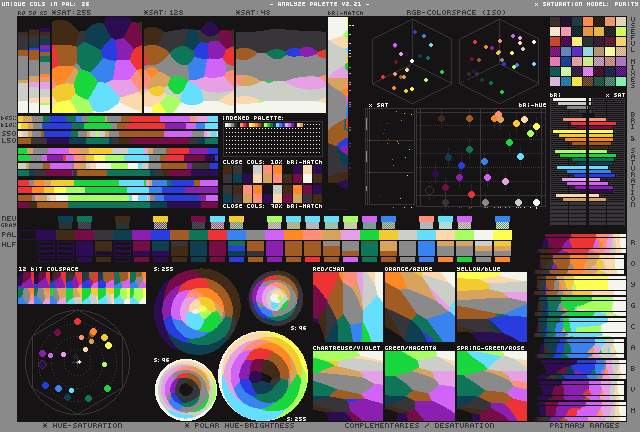This screenshot has height=432, width=640.
Task: Click the 'Bri & Saturation' vertical label
Action: pos(633,159)
